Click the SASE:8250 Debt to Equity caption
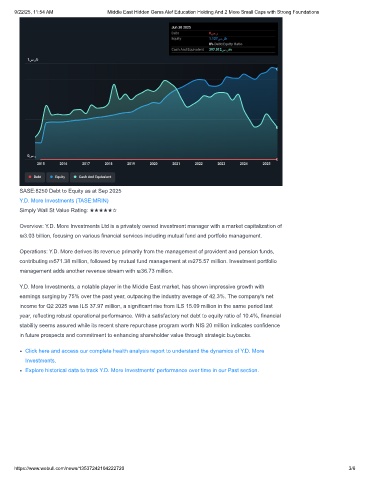Viewport: 370px width, 480px height. (70, 191)
